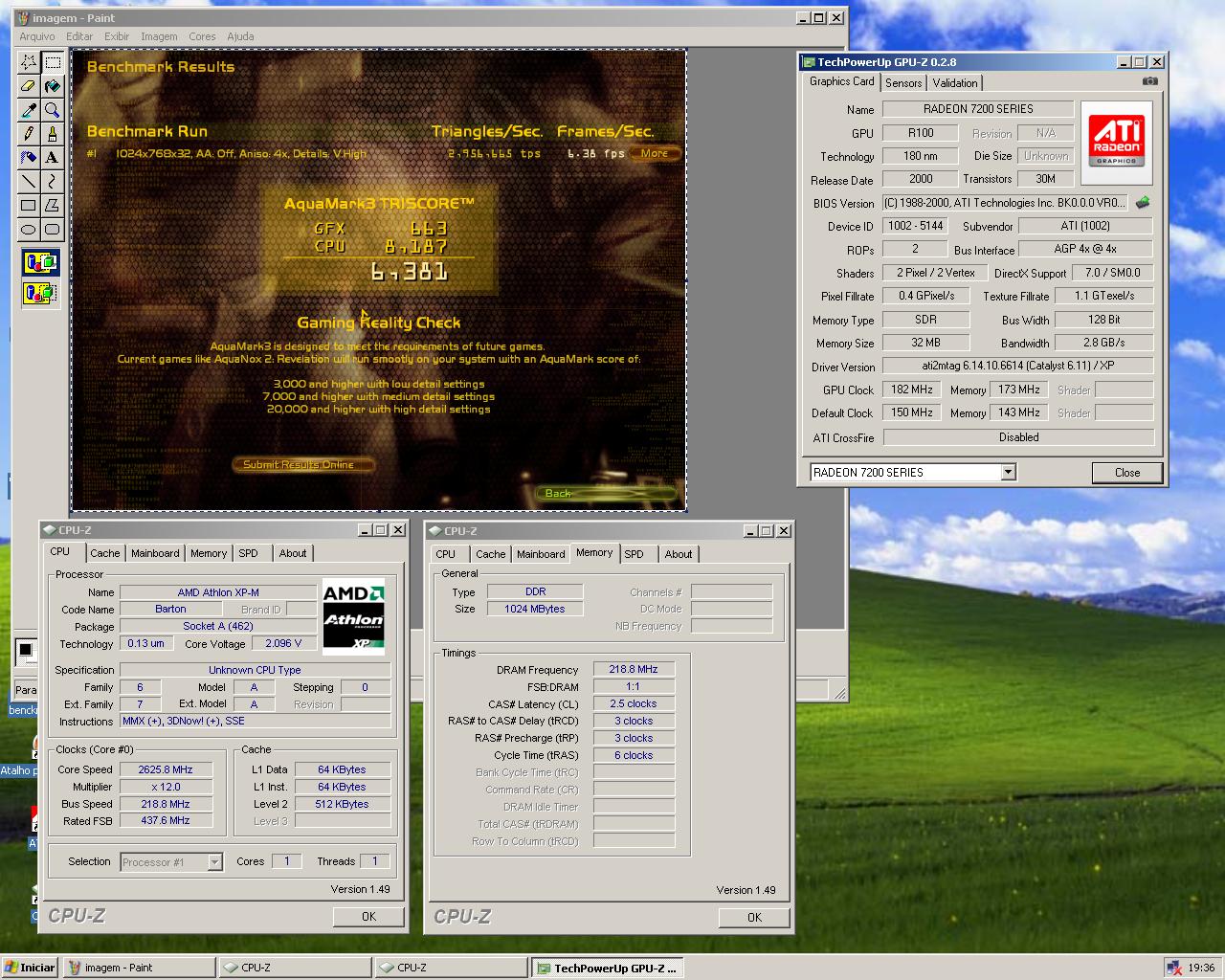Pick the Fill With Color bucket tool

(53, 86)
